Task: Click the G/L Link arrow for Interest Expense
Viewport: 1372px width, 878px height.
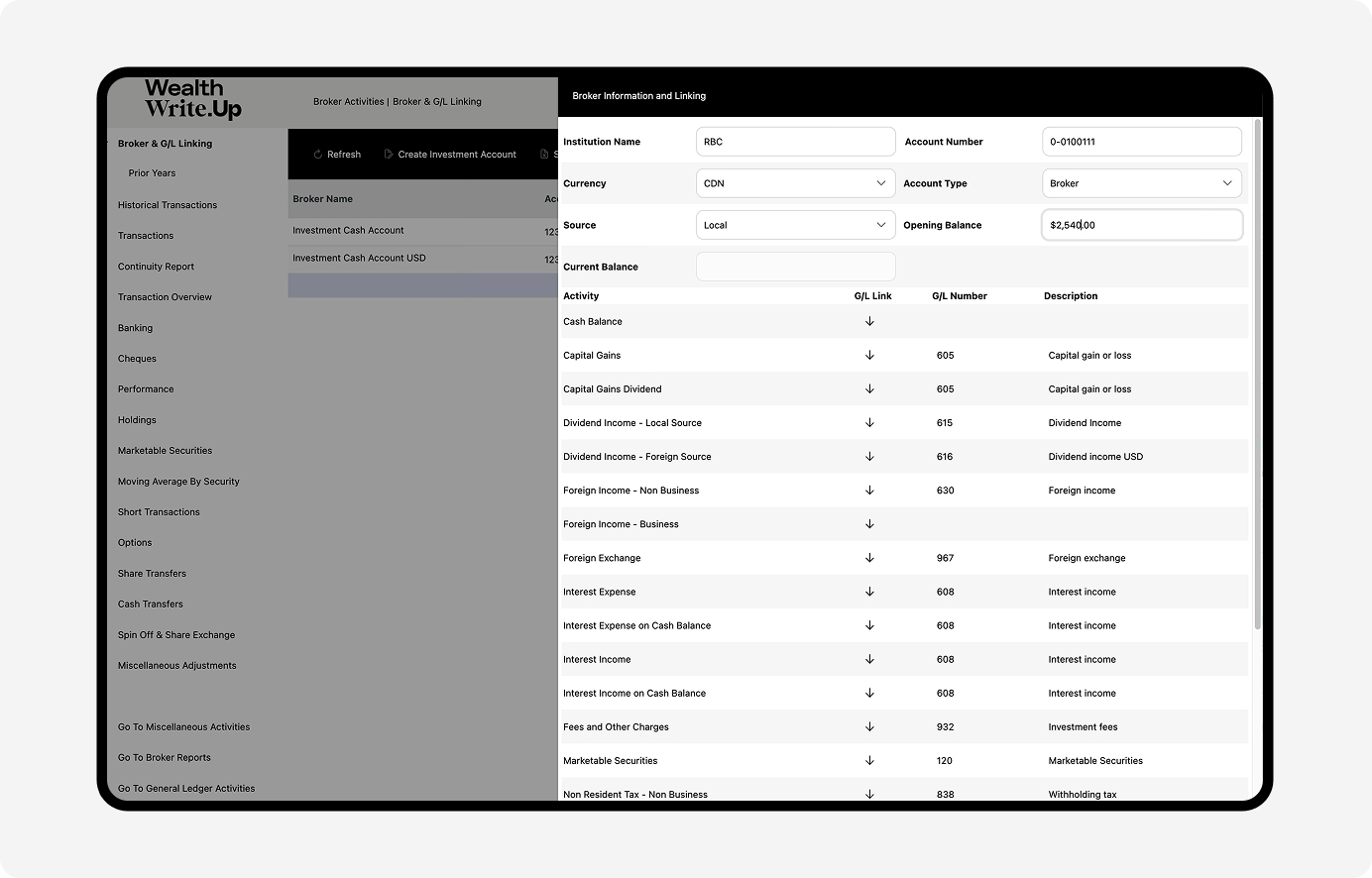Action: click(869, 592)
